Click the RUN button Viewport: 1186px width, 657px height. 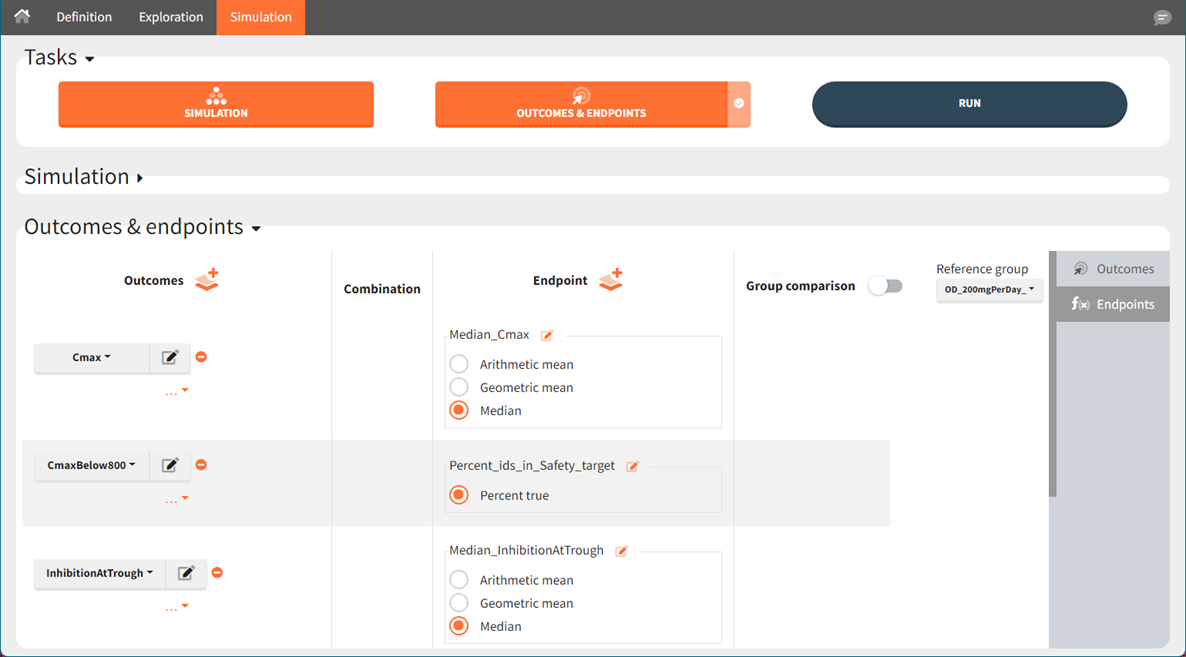point(968,104)
